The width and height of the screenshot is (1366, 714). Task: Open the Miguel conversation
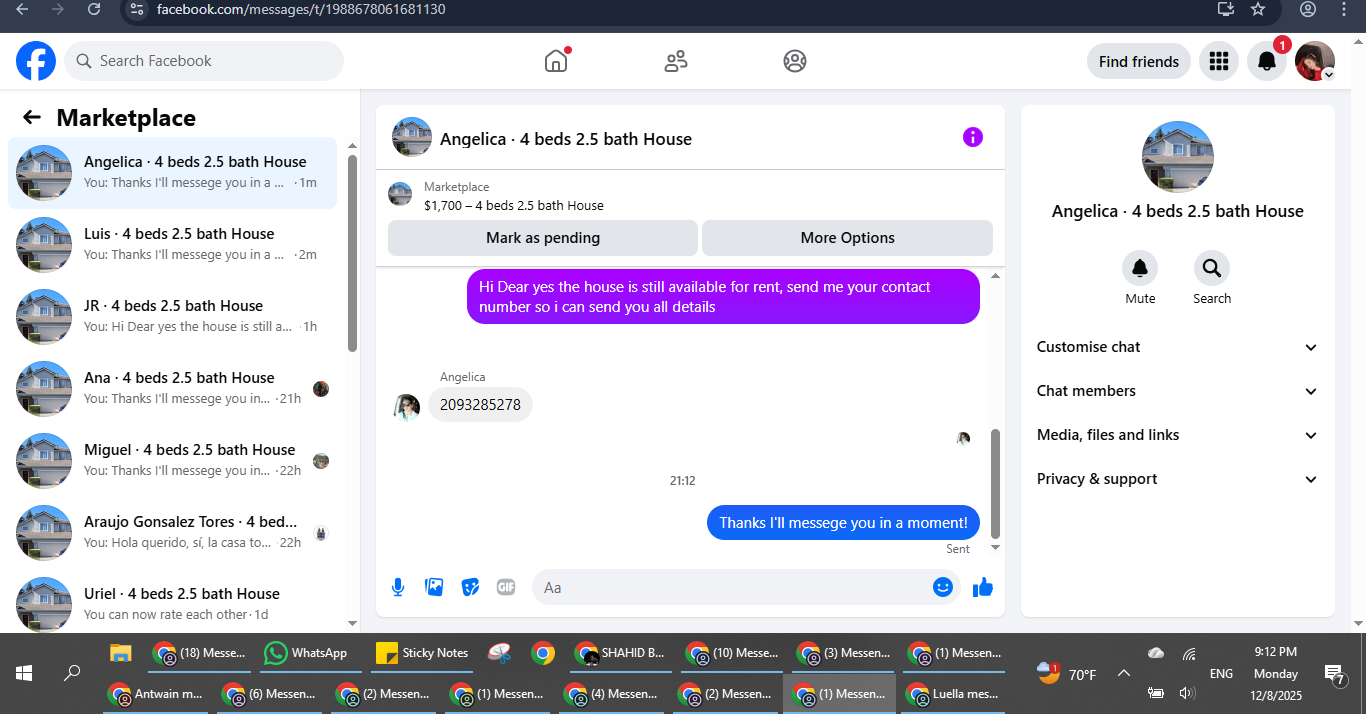(172, 460)
